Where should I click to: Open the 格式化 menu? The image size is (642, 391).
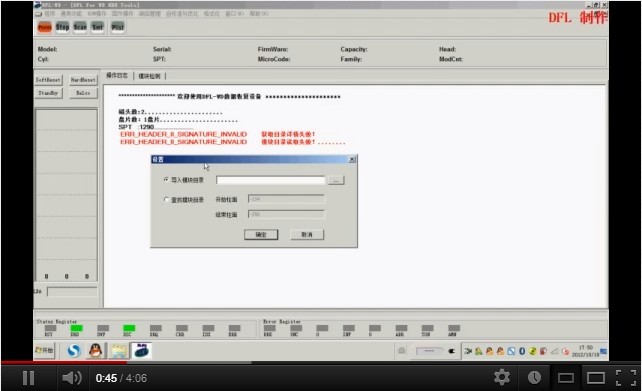click(x=212, y=14)
